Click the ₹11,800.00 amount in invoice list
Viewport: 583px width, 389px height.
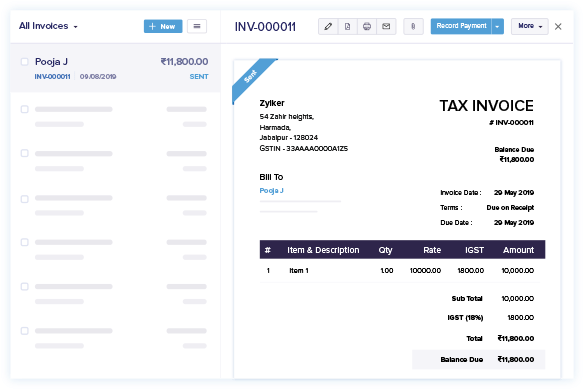click(x=184, y=62)
